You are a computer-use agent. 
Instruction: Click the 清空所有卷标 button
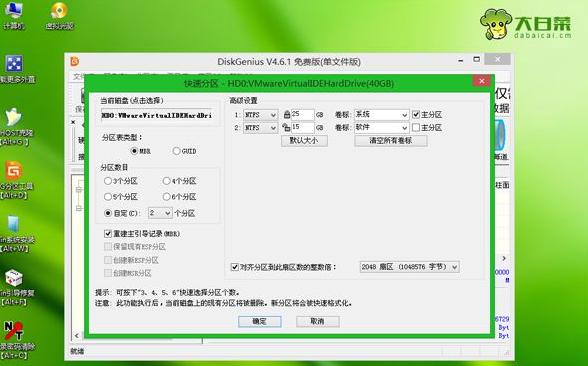point(390,141)
